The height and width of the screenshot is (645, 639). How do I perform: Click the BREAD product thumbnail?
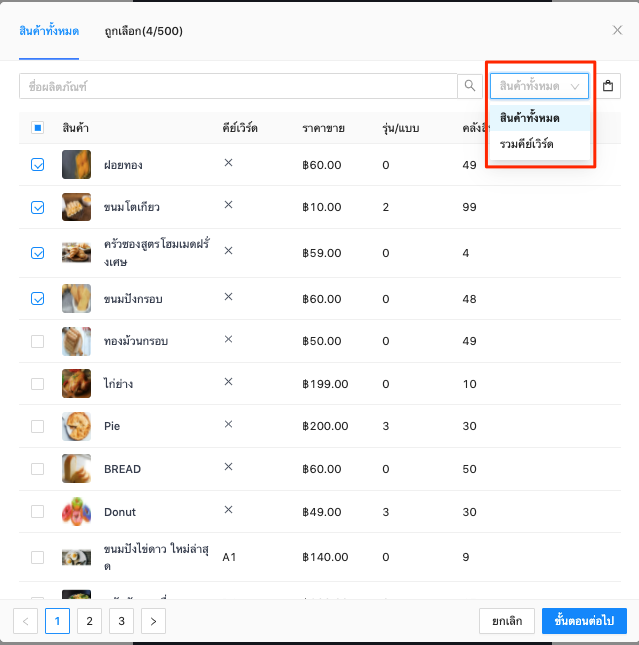coord(76,469)
